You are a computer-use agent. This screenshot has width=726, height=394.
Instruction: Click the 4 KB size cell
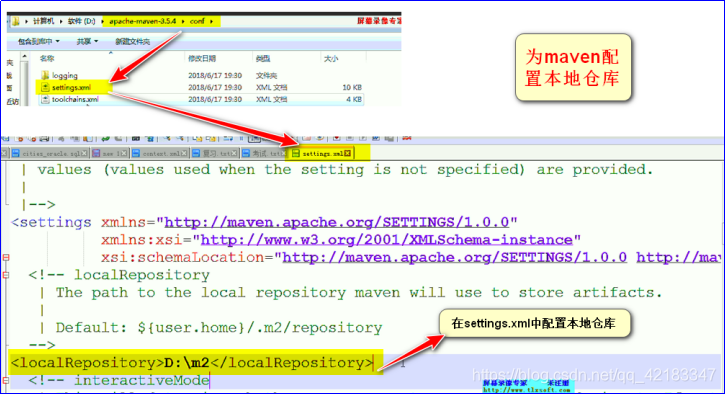354,99
